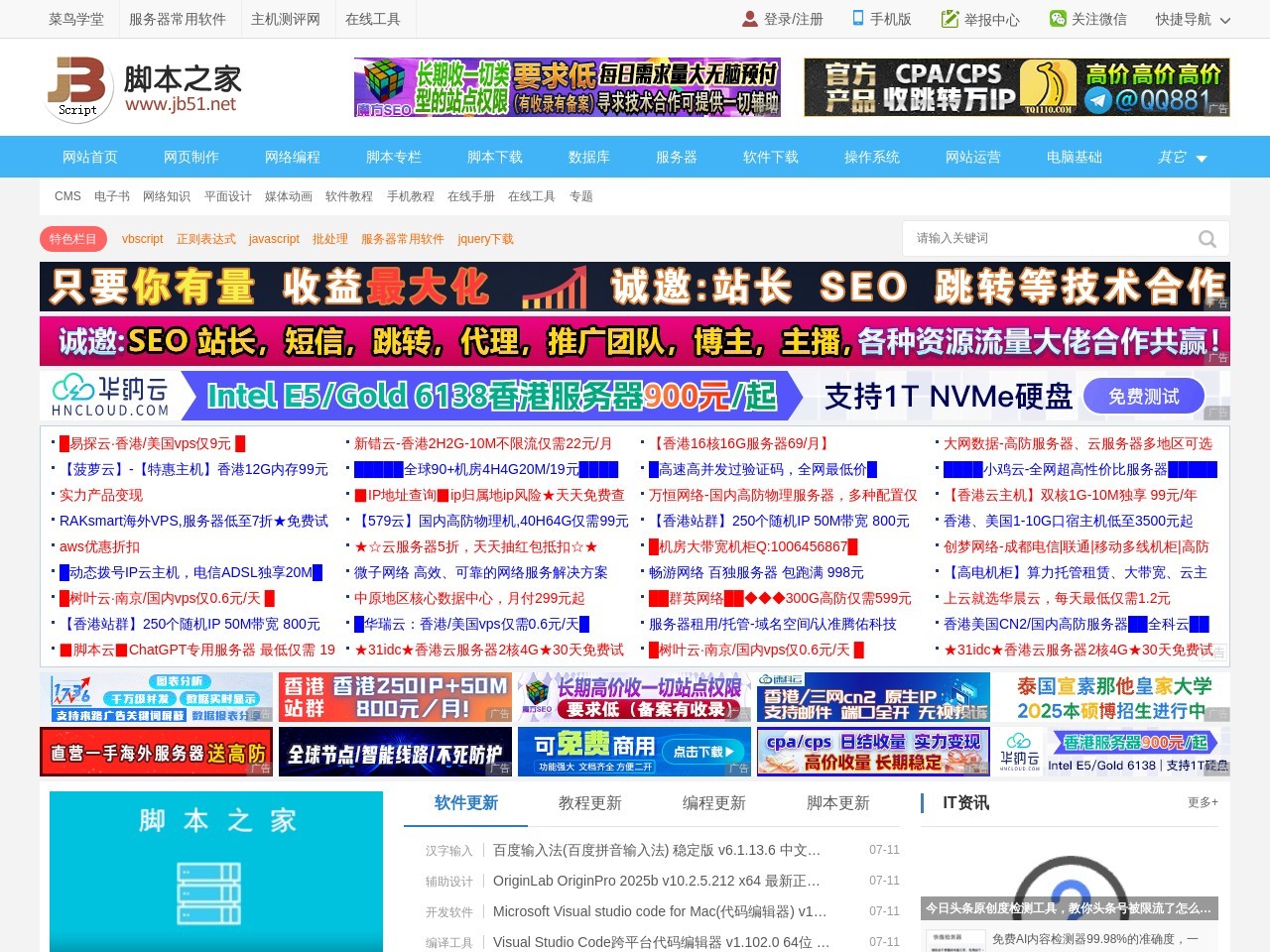The image size is (1270, 952).
Task: Click the red 特色栏目 badge
Action: click(72, 239)
